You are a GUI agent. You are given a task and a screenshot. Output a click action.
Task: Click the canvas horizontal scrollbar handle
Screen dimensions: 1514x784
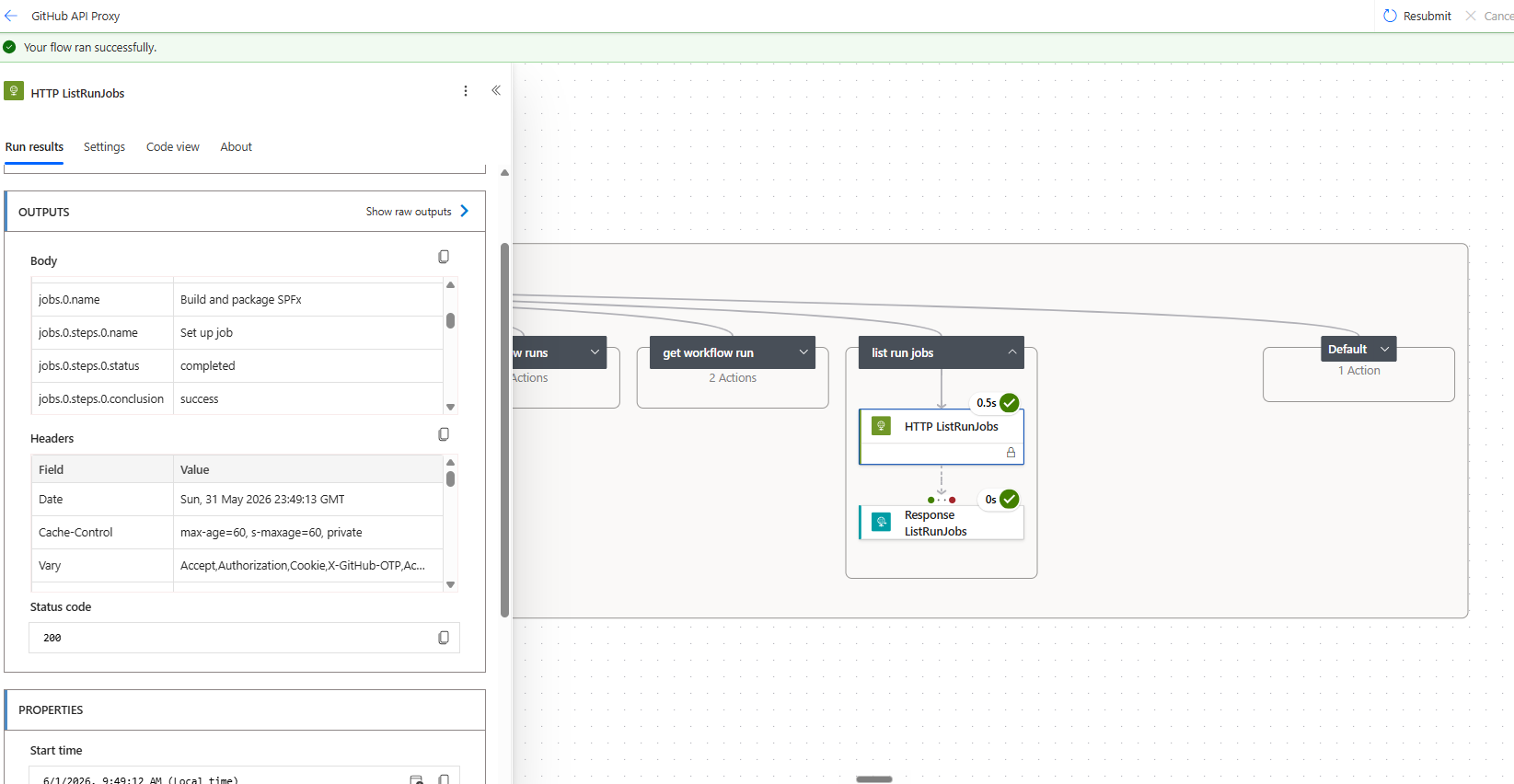point(874,779)
